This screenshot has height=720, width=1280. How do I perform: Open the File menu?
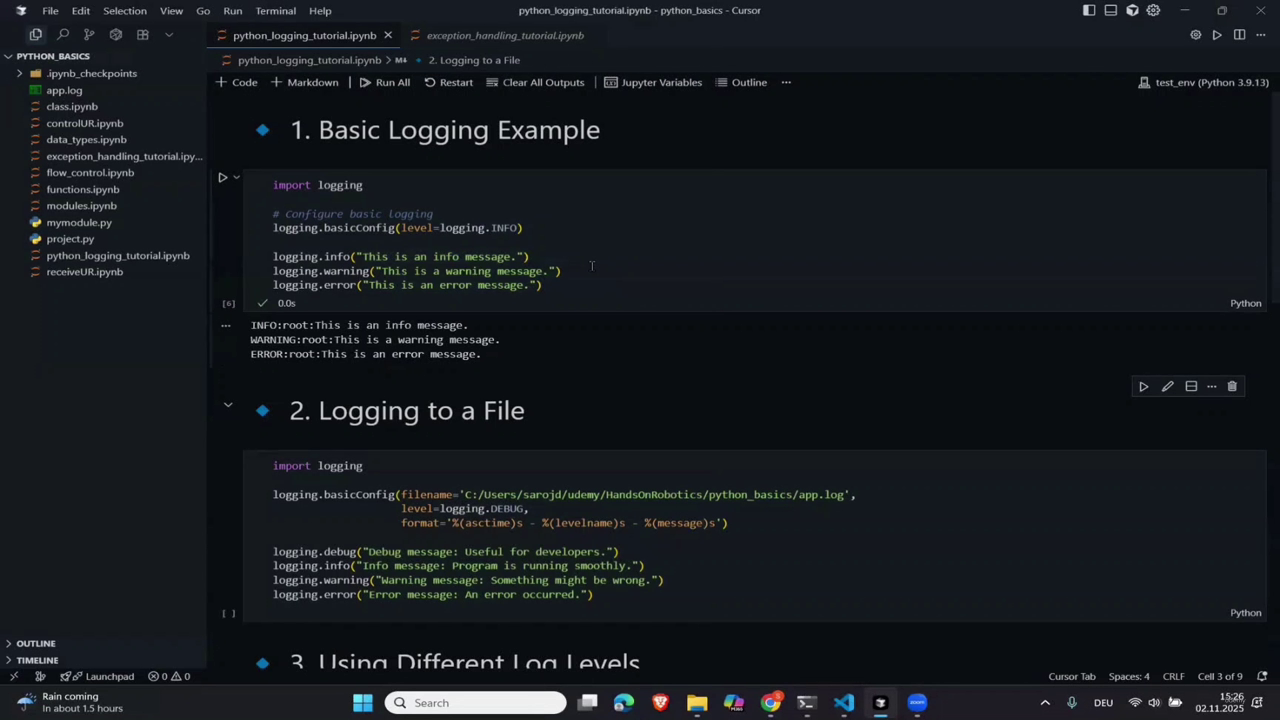coord(50,11)
